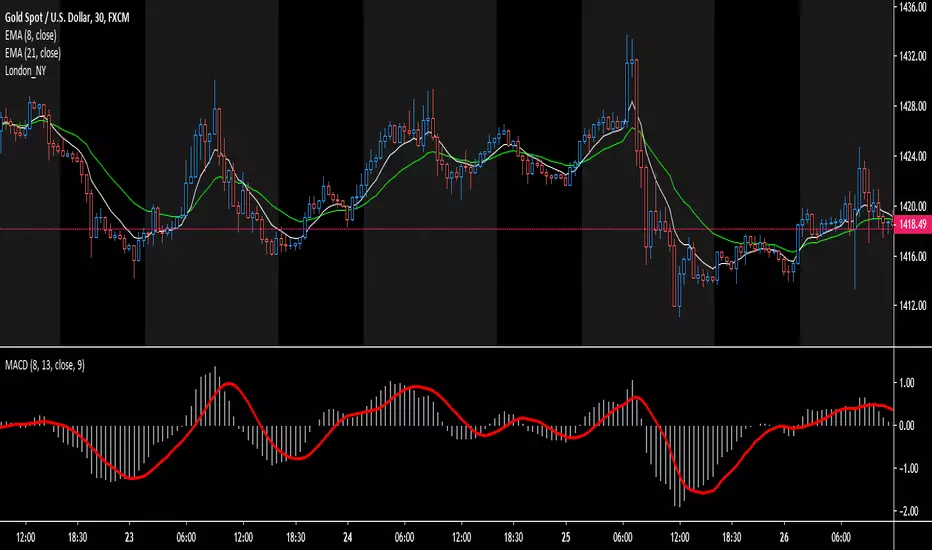Click the 0.00 level on MACD scale

[x=906, y=426]
